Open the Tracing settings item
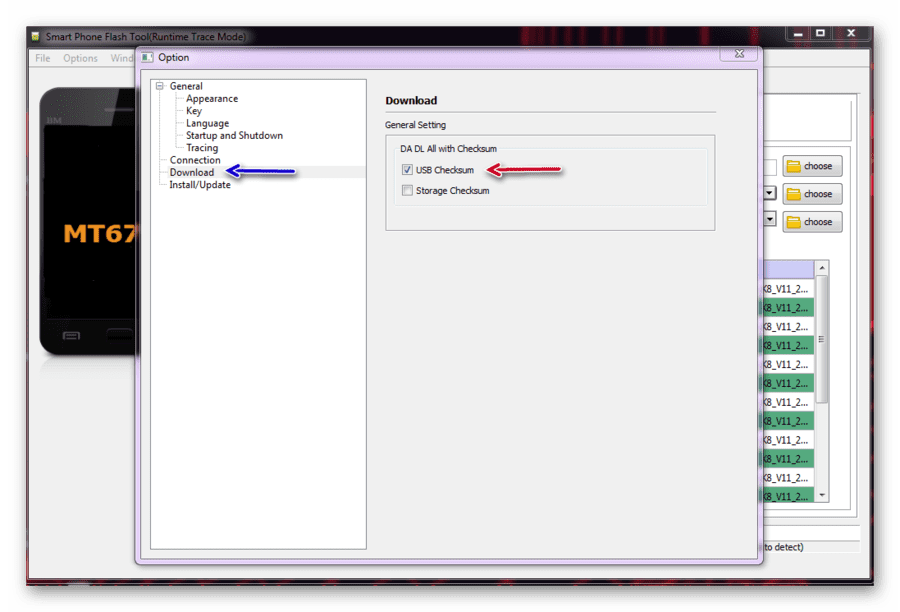Screen dimensions: 900x612 click(x=202, y=148)
